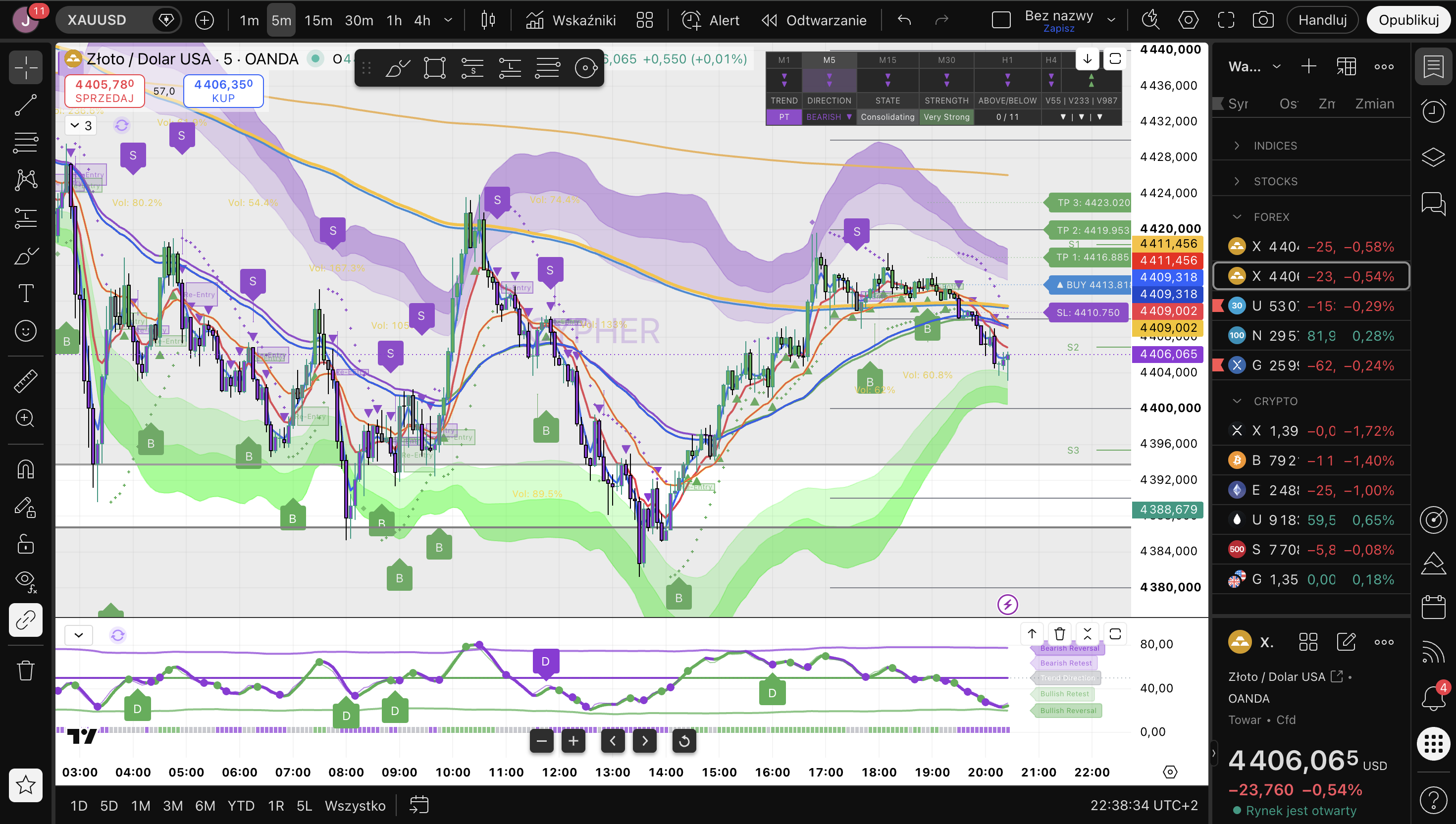
Task: Click the SPRZEDAJ sell price button
Action: [x=104, y=91]
